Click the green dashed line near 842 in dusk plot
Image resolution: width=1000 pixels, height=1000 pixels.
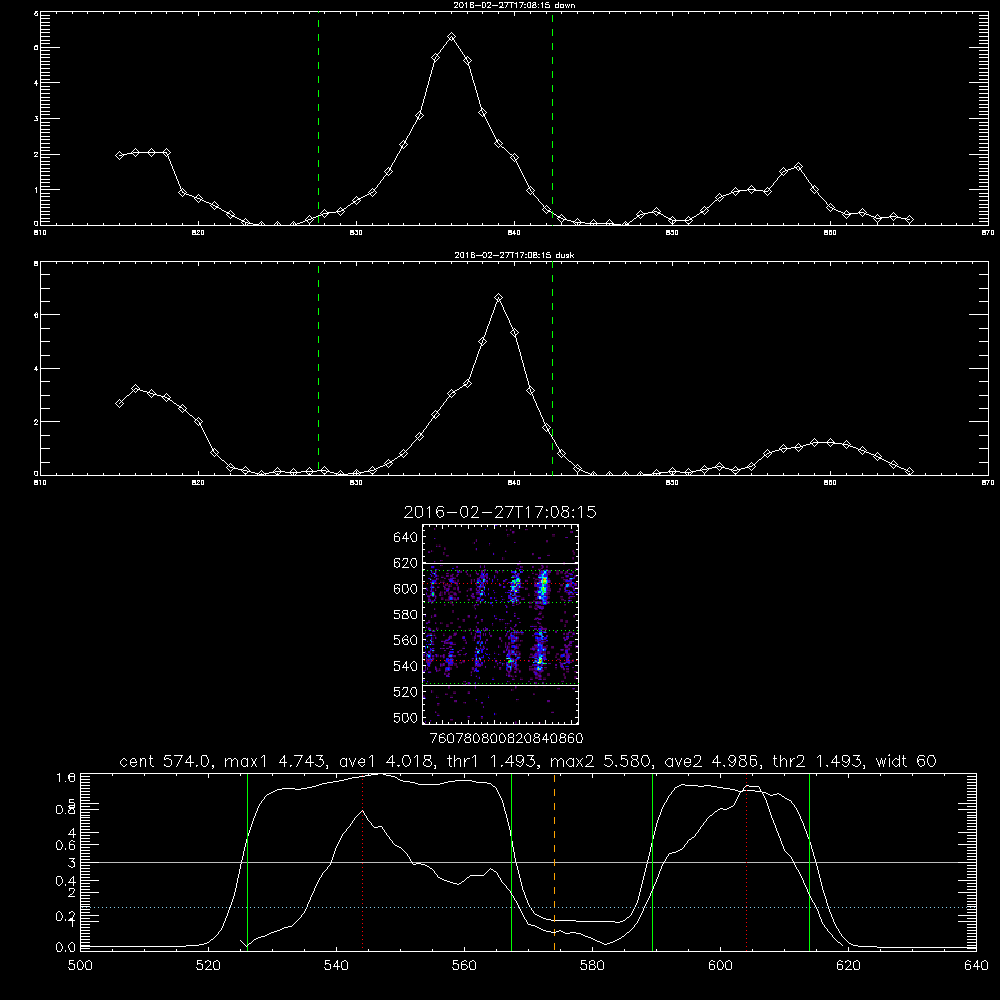click(552, 368)
